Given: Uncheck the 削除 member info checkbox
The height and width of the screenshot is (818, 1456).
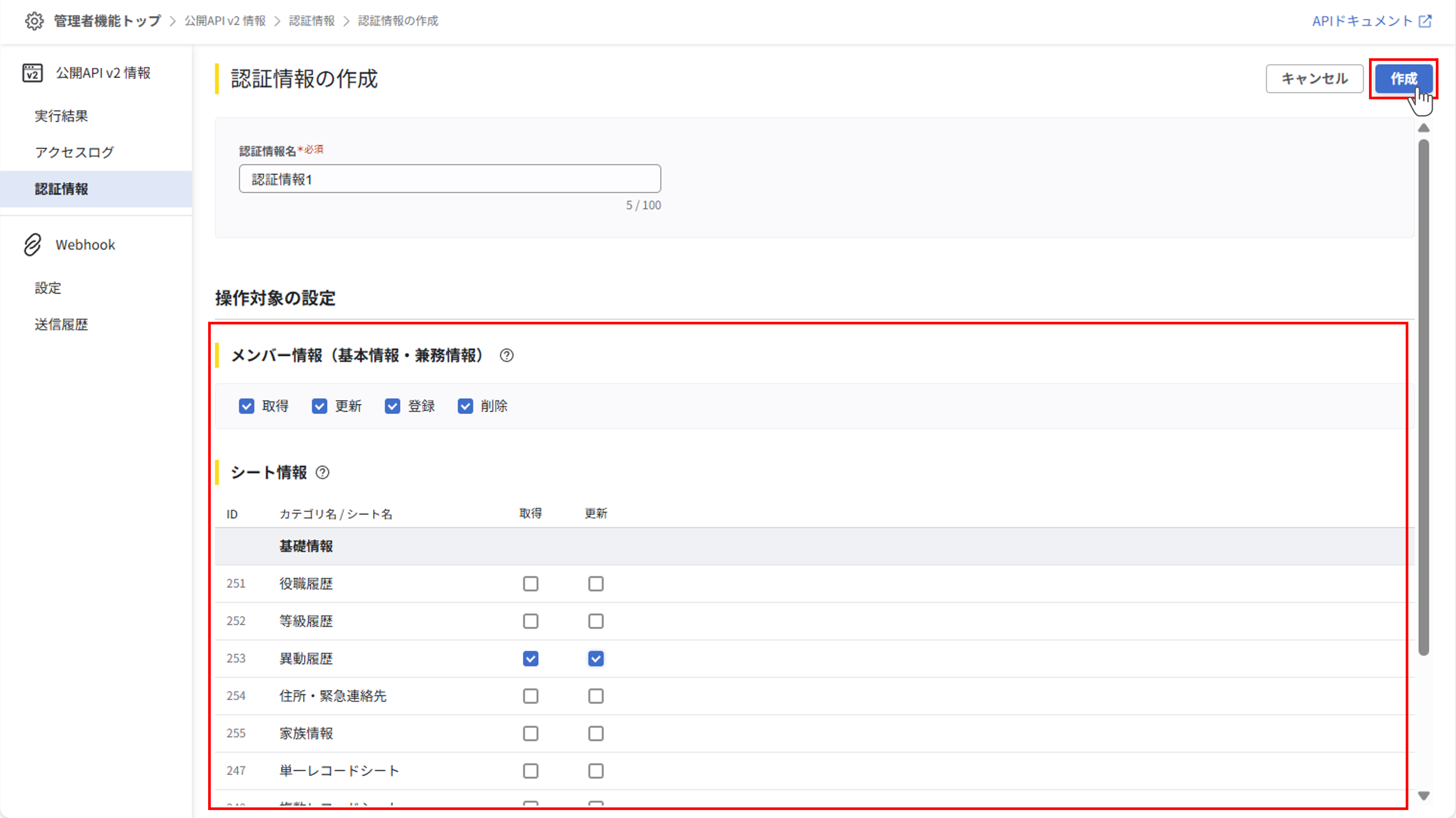Looking at the screenshot, I should click(x=465, y=407).
